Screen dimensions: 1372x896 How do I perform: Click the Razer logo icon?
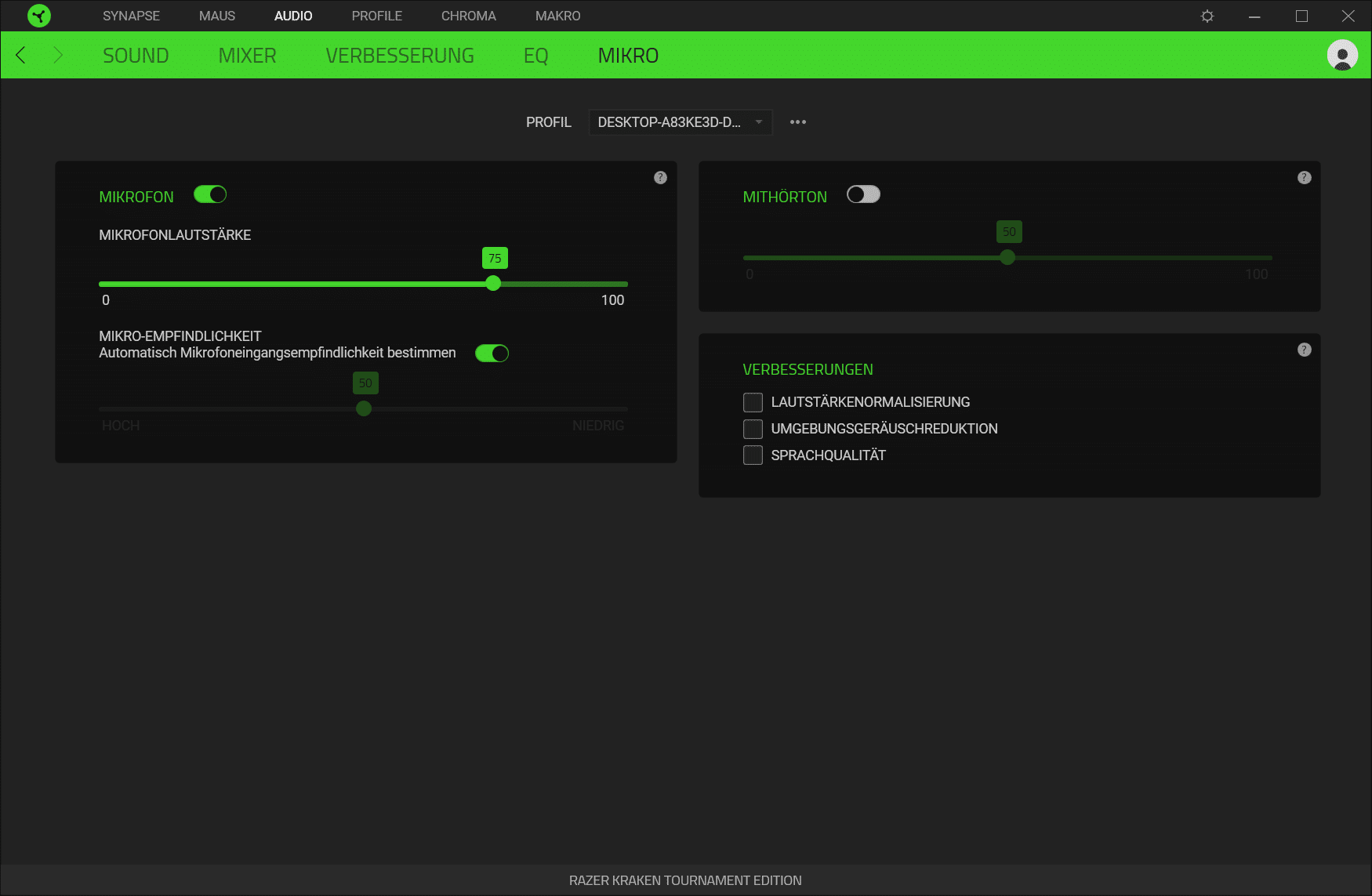tap(38, 16)
